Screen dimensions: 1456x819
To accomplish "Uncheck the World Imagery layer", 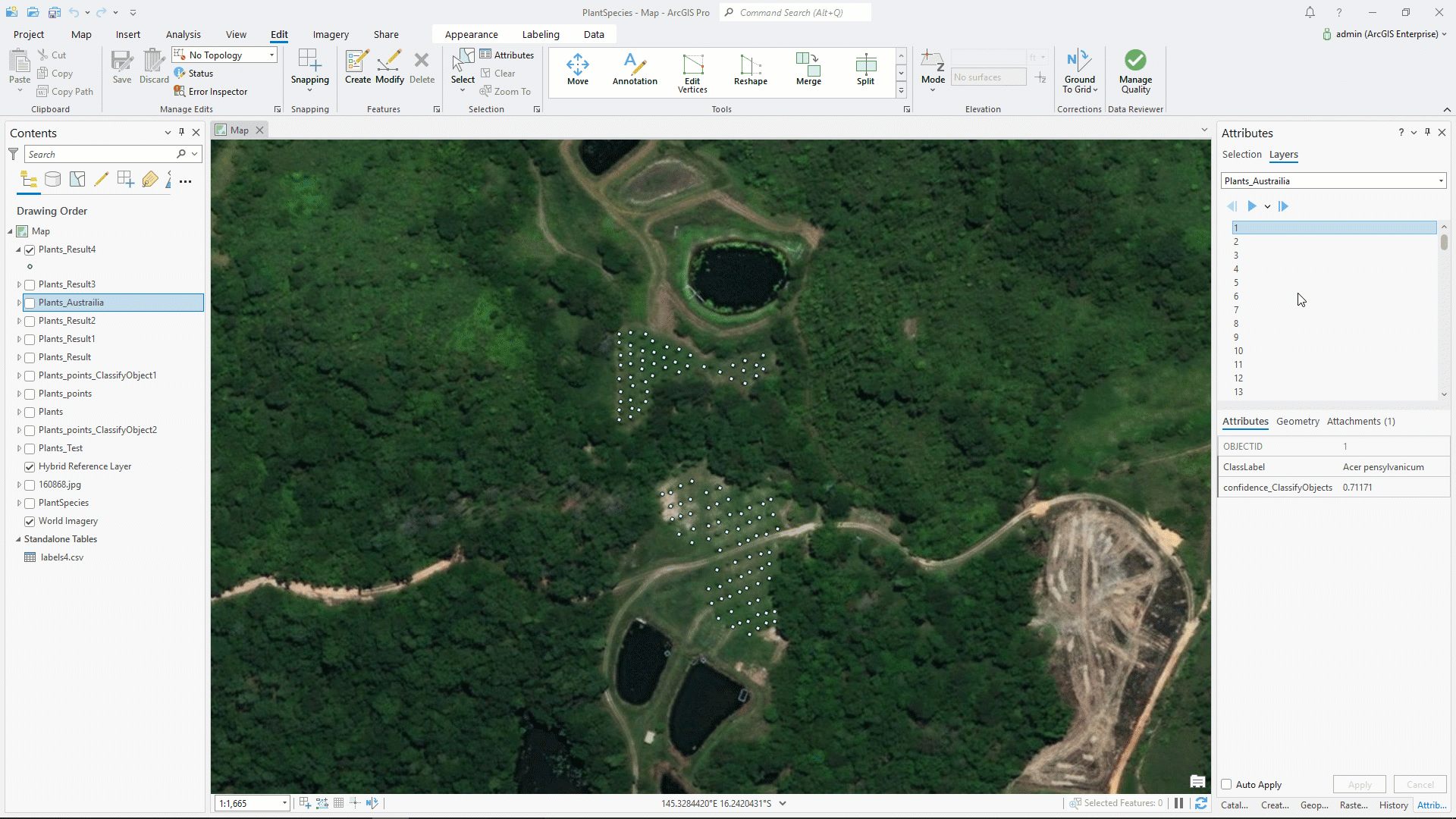I will coord(30,521).
